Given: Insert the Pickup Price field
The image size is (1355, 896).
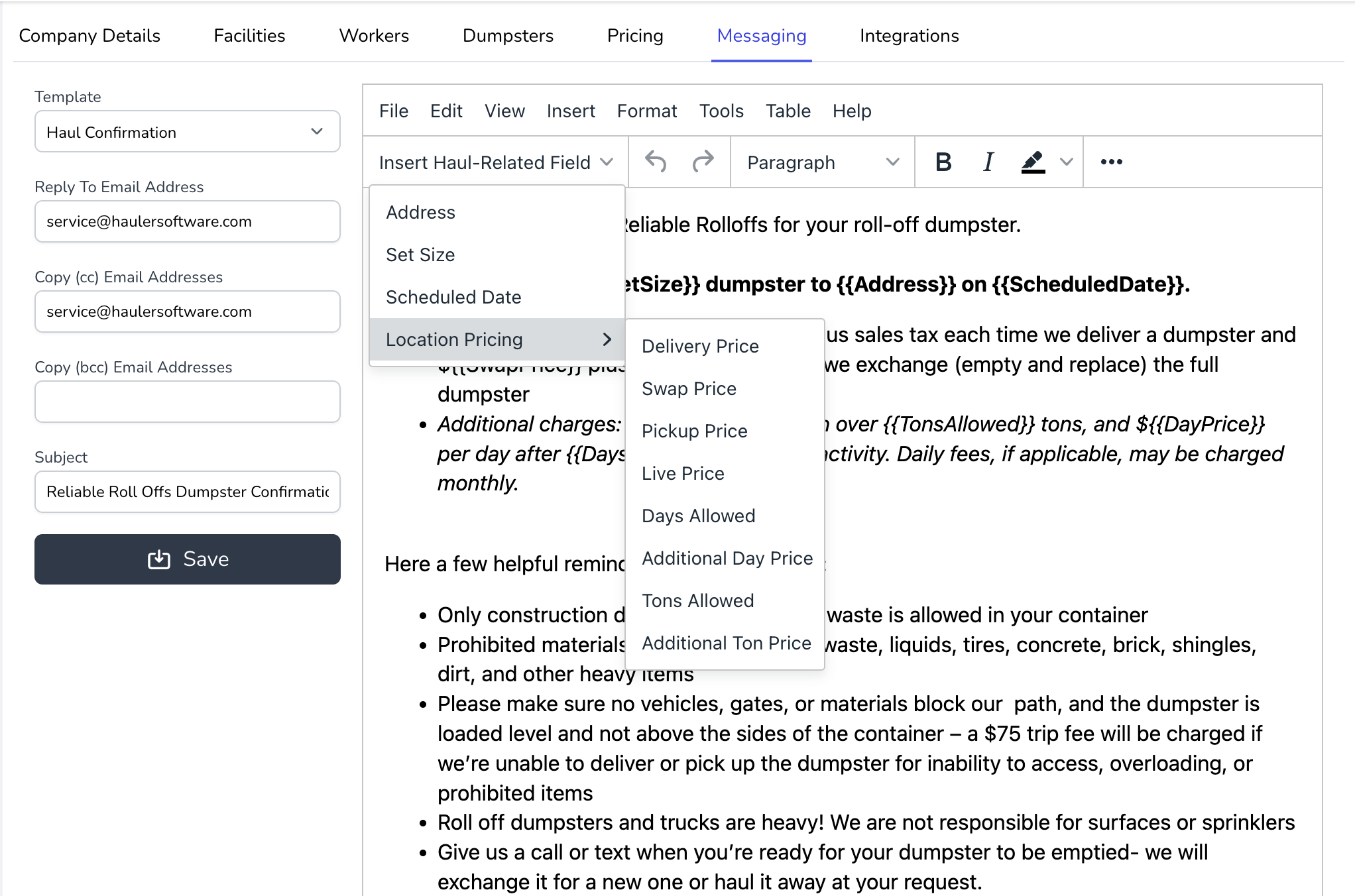Looking at the screenshot, I should click(725, 431).
